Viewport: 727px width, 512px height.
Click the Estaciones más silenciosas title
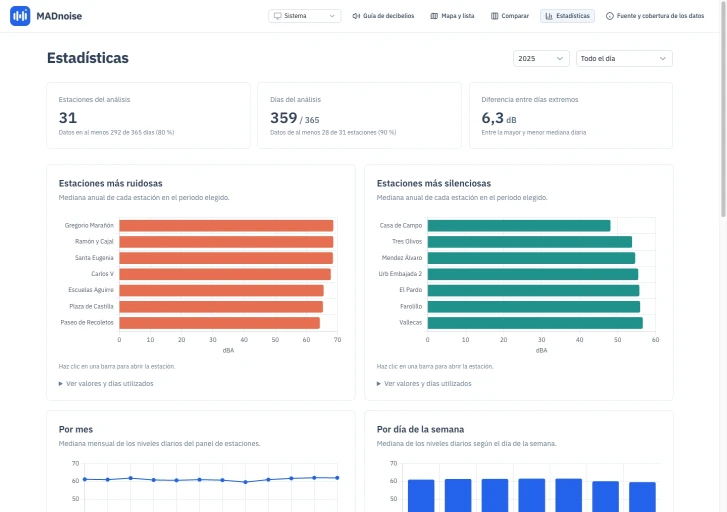tap(434, 183)
